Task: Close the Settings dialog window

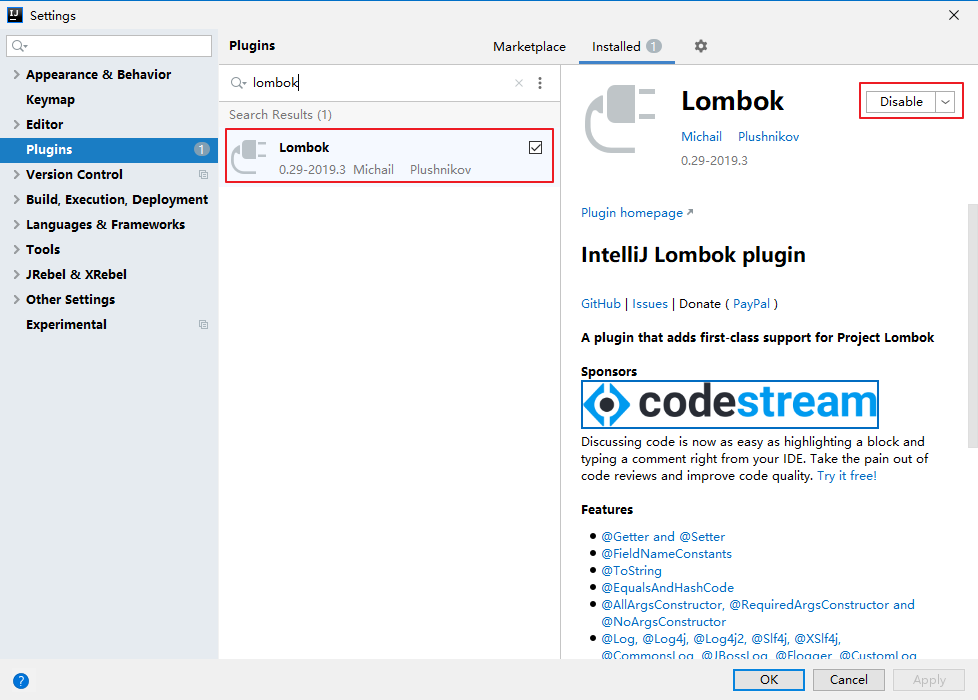Action: [954, 15]
